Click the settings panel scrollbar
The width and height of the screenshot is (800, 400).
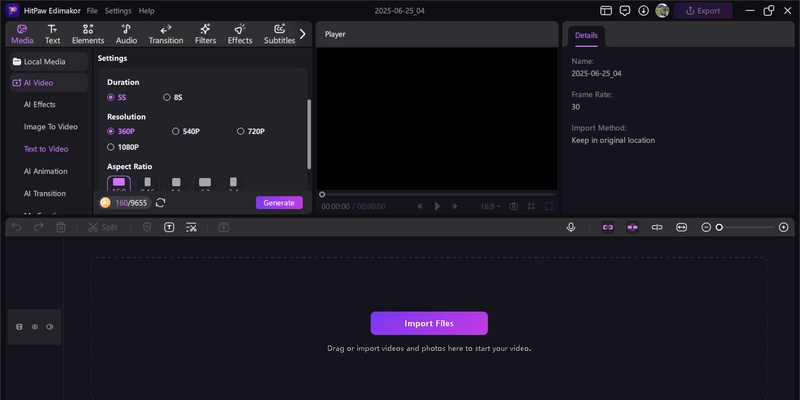pyautogui.click(x=309, y=134)
